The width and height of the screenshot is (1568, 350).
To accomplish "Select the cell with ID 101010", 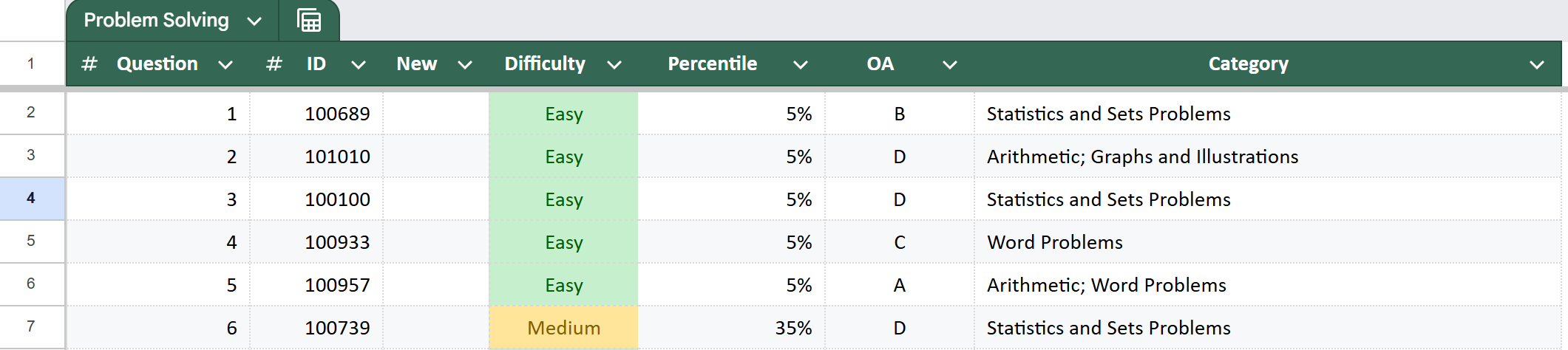I will pyautogui.click(x=337, y=157).
